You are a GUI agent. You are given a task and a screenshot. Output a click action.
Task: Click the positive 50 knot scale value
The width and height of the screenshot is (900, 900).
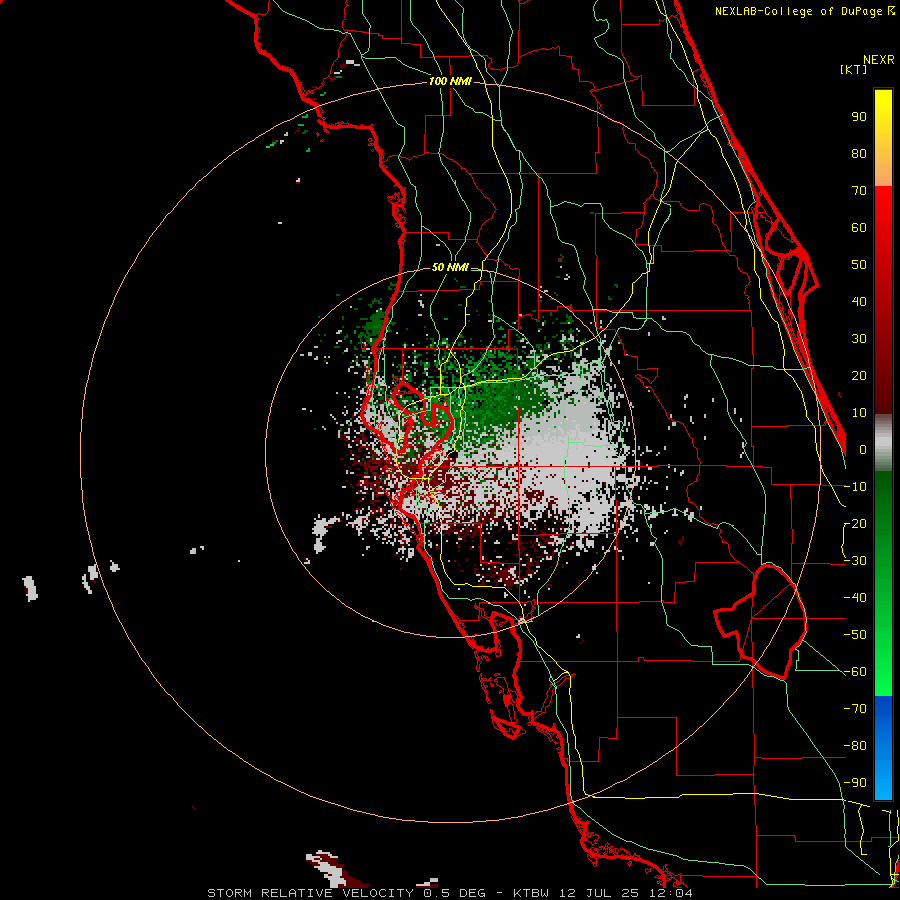pos(859,265)
